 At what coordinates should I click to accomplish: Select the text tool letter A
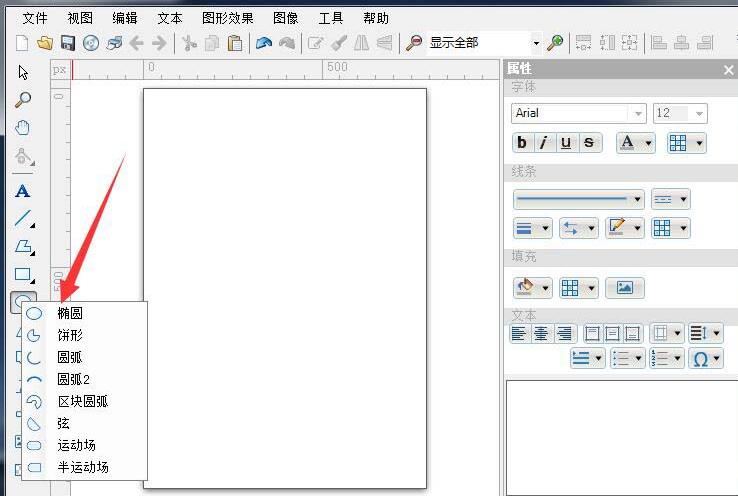[x=23, y=191]
